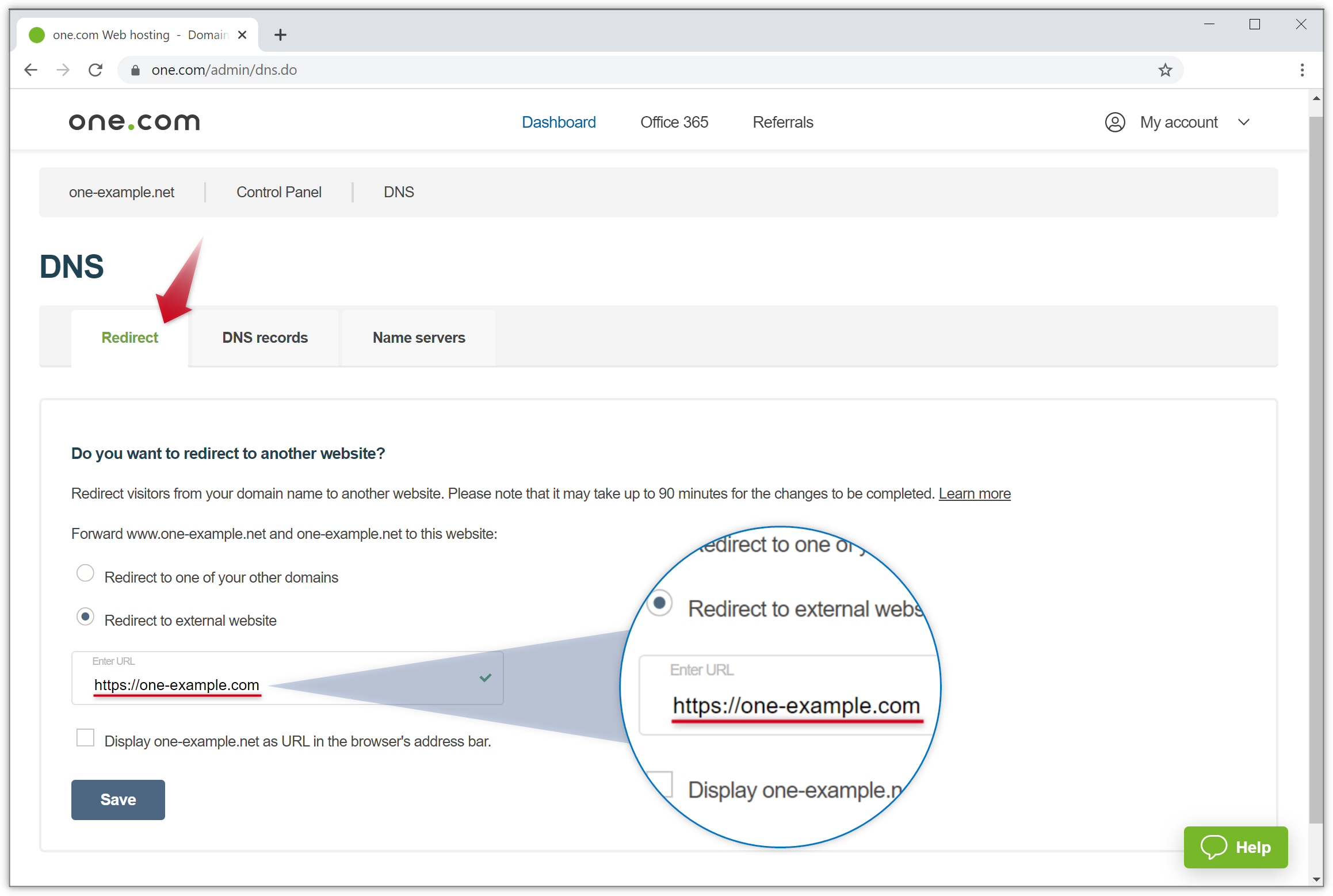Click the Name servers tab
This screenshot has width=1333, height=896.
pyautogui.click(x=418, y=337)
